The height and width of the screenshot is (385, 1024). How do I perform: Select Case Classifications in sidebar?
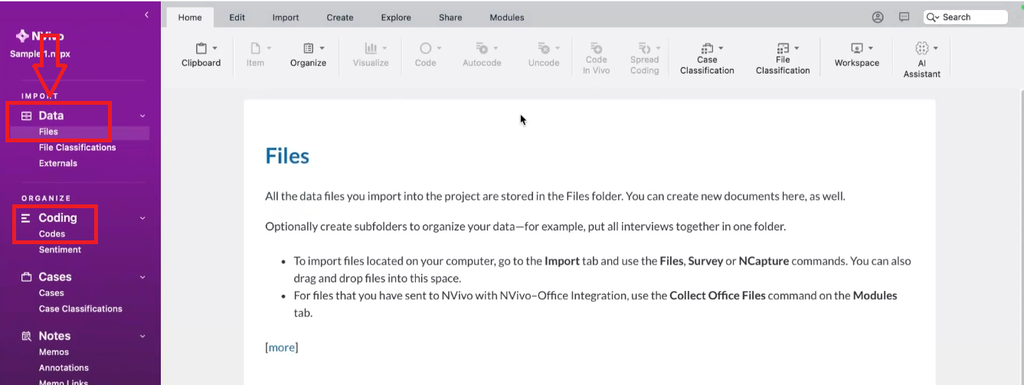(80, 309)
